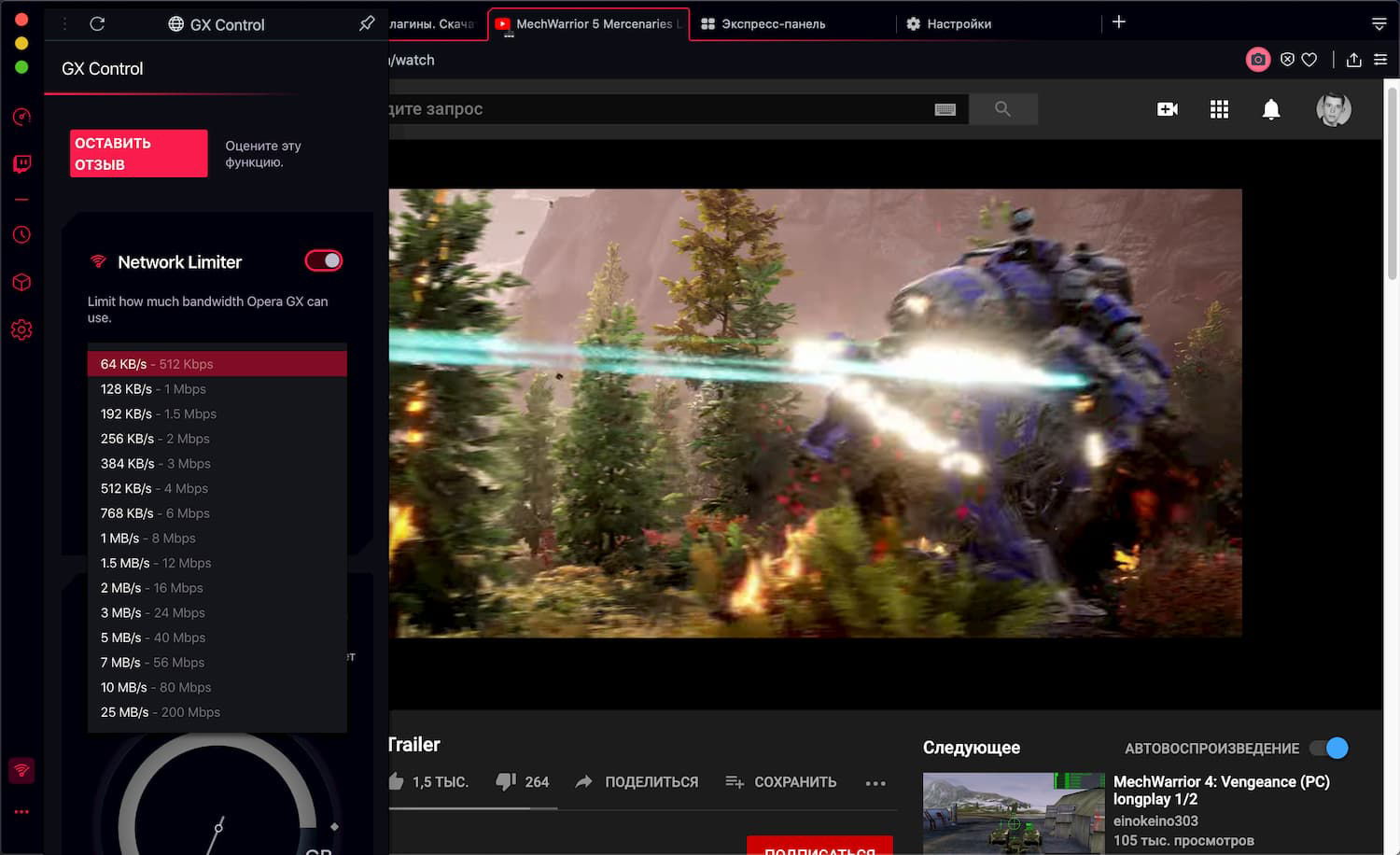This screenshot has width=1400, height=855.
Task: Pick 512 KB/s - 4 Mbps limit
Action: tap(217, 488)
